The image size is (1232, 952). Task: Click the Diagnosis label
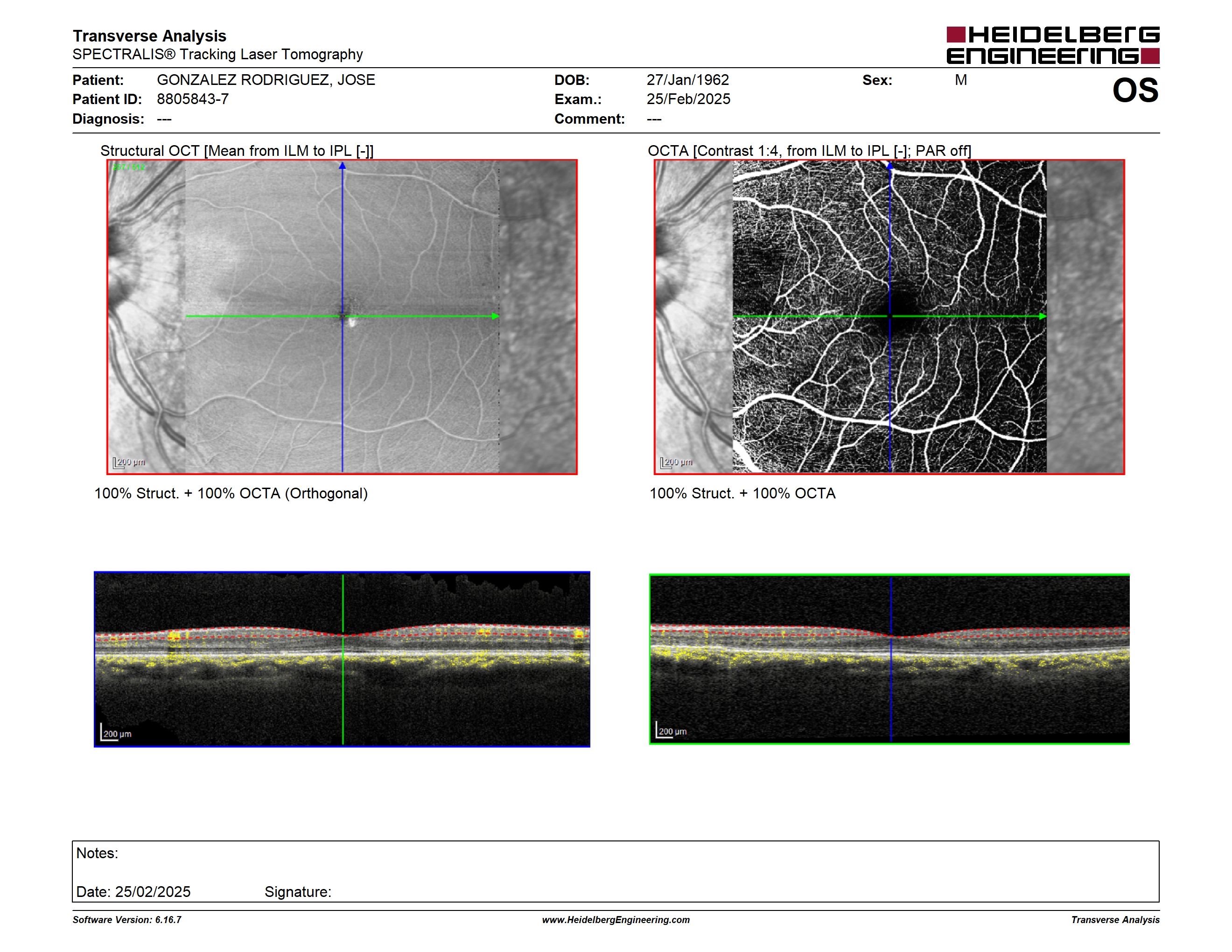(108, 119)
